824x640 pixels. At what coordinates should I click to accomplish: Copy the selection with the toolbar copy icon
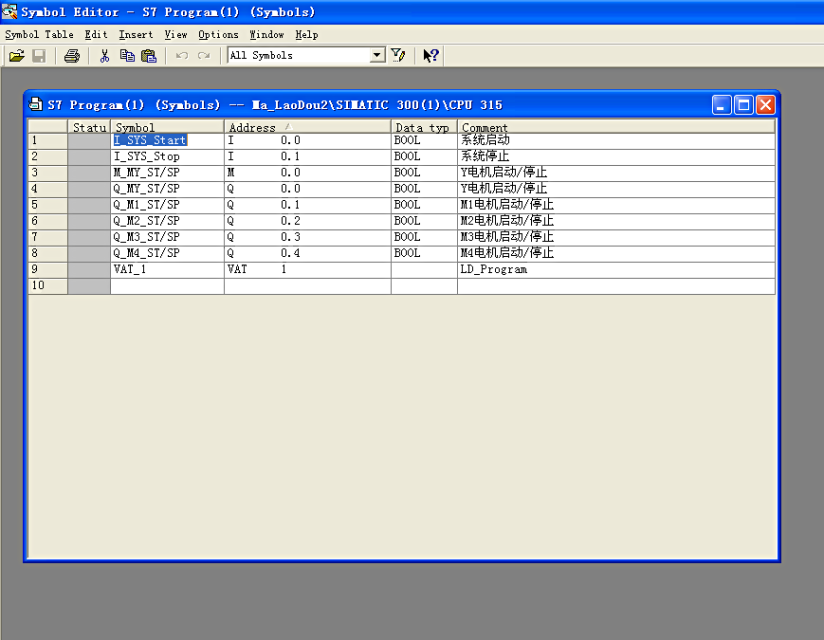pyautogui.click(x=127, y=56)
